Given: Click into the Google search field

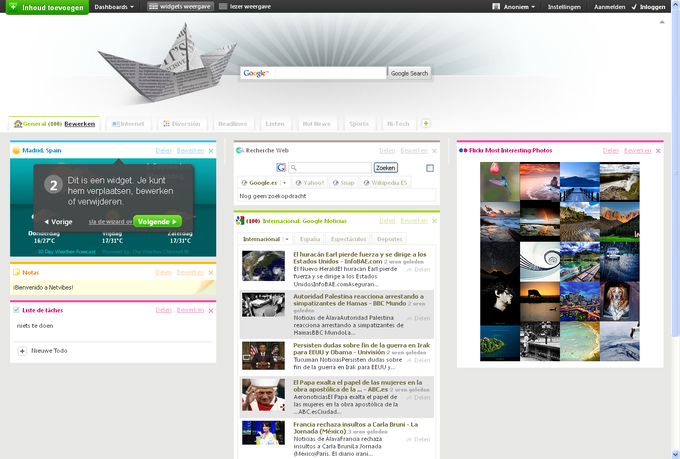Looking at the screenshot, I should (330, 73).
